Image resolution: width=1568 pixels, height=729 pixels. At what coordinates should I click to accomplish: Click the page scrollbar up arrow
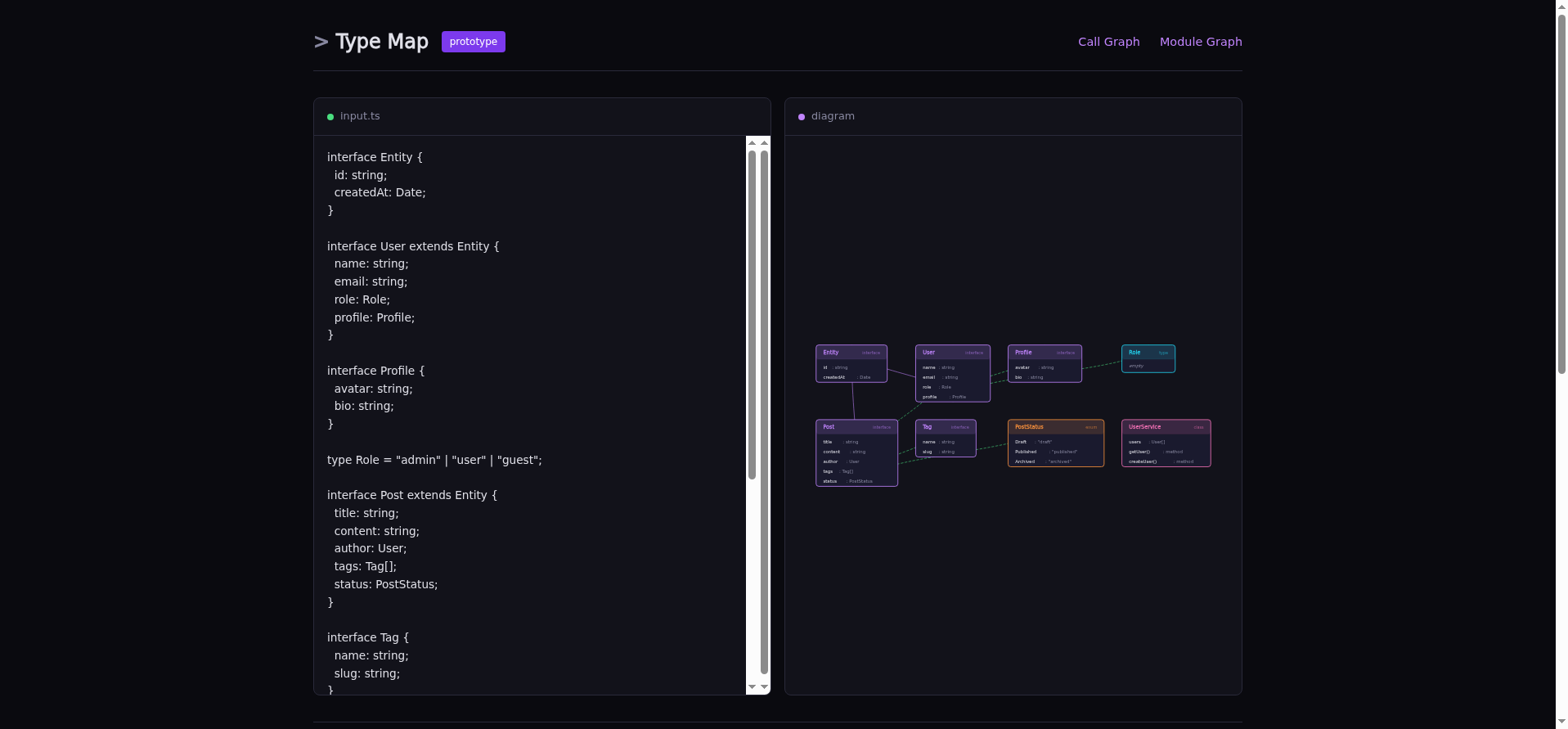1561,7
